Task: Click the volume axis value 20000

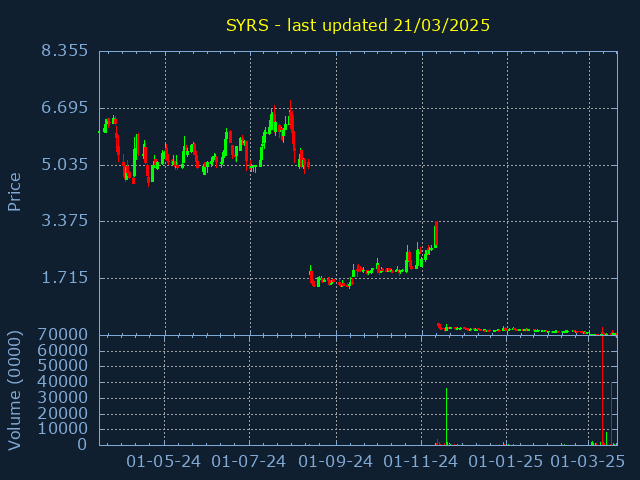Action: (62, 413)
